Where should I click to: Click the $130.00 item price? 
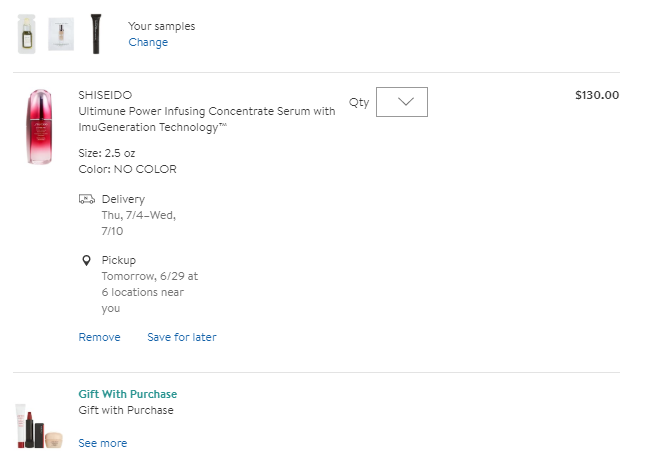597,95
